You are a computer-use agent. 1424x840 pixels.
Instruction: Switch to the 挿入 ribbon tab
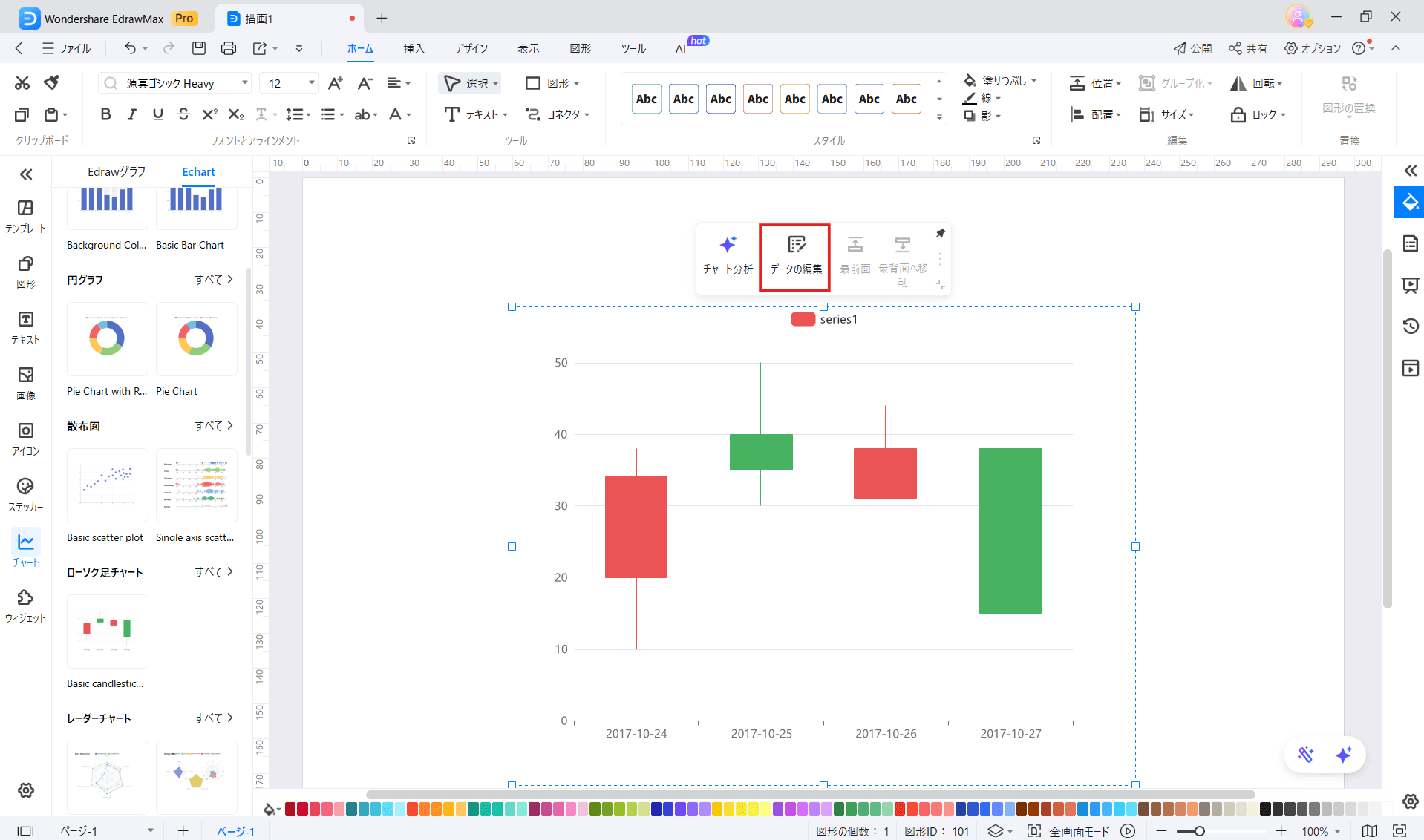click(414, 48)
